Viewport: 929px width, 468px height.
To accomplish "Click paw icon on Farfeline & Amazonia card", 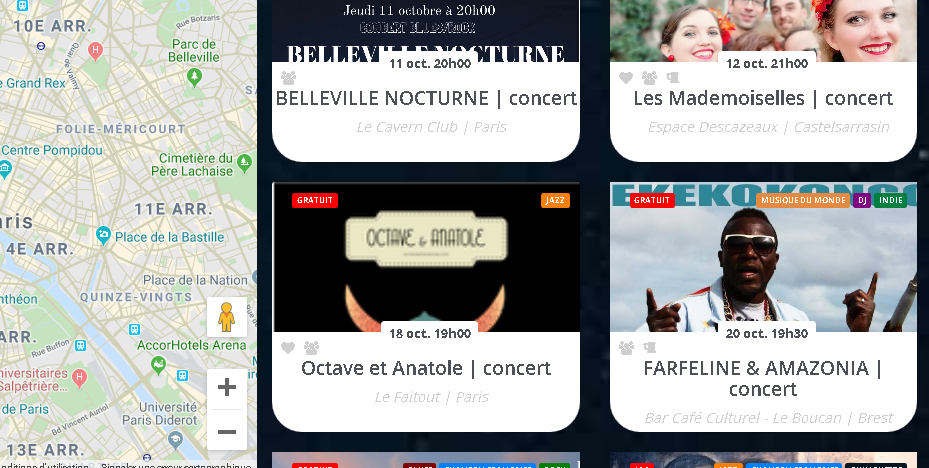I will coord(626,348).
